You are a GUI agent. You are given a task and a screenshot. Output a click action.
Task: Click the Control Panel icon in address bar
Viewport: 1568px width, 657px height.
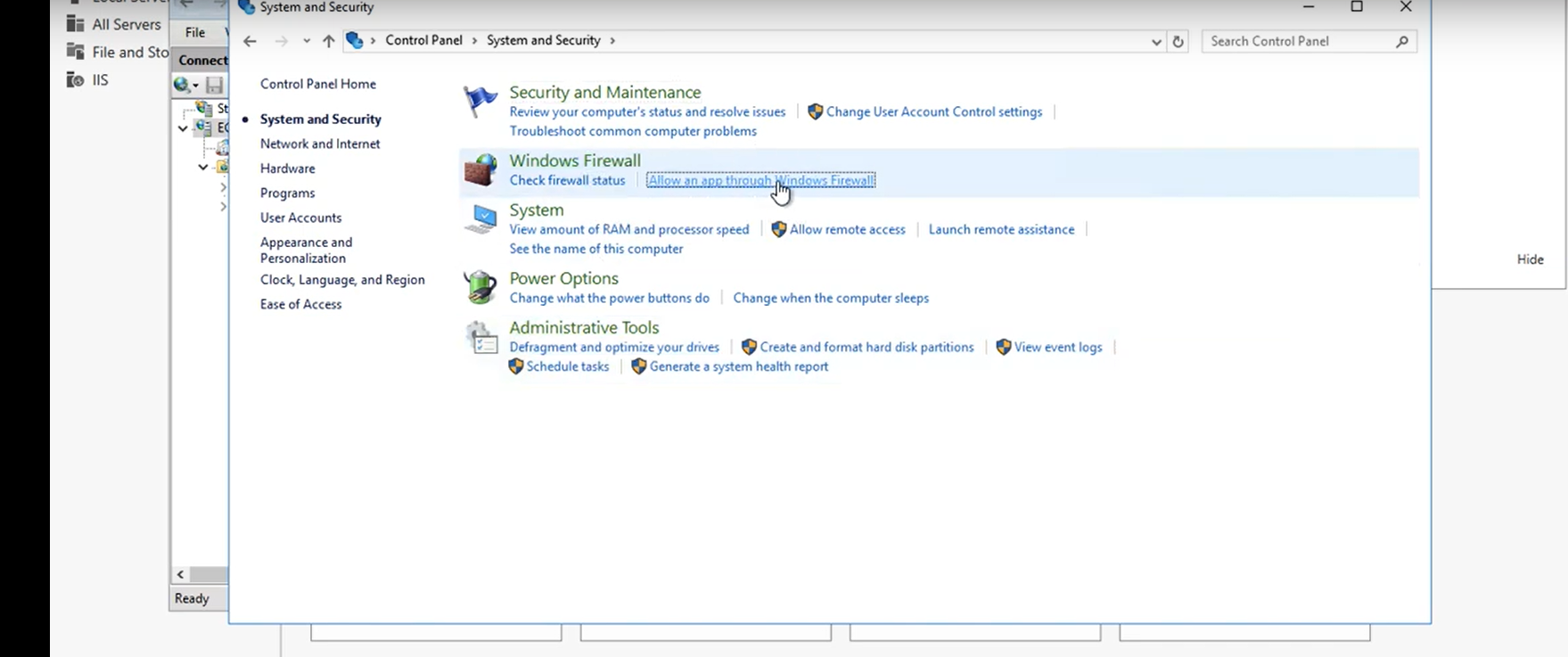355,40
